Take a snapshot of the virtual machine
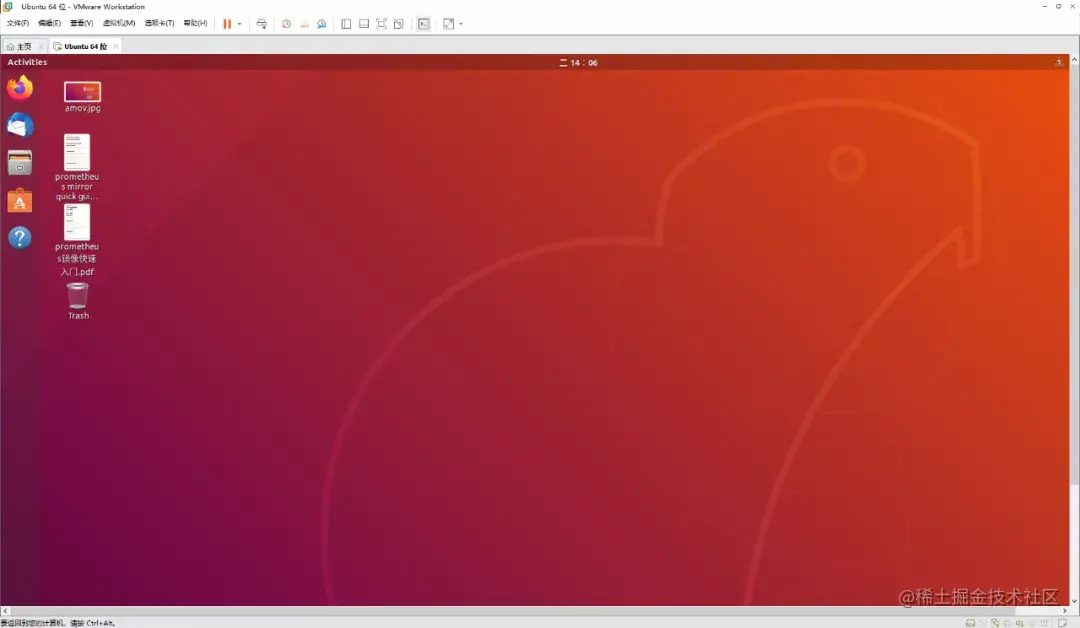Image resolution: width=1080 pixels, height=628 pixels. (287, 23)
